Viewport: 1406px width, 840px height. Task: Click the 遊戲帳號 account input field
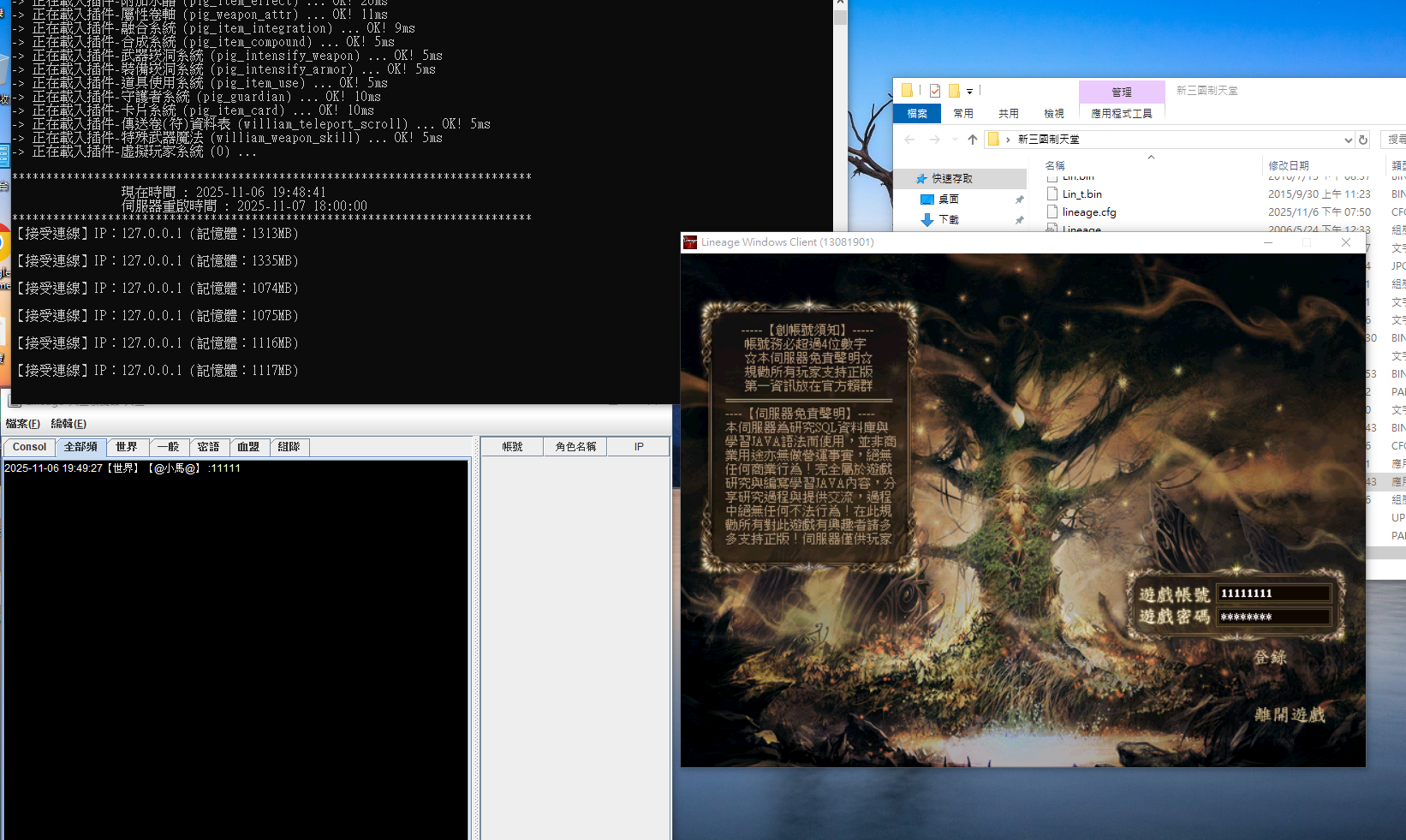(1274, 593)
